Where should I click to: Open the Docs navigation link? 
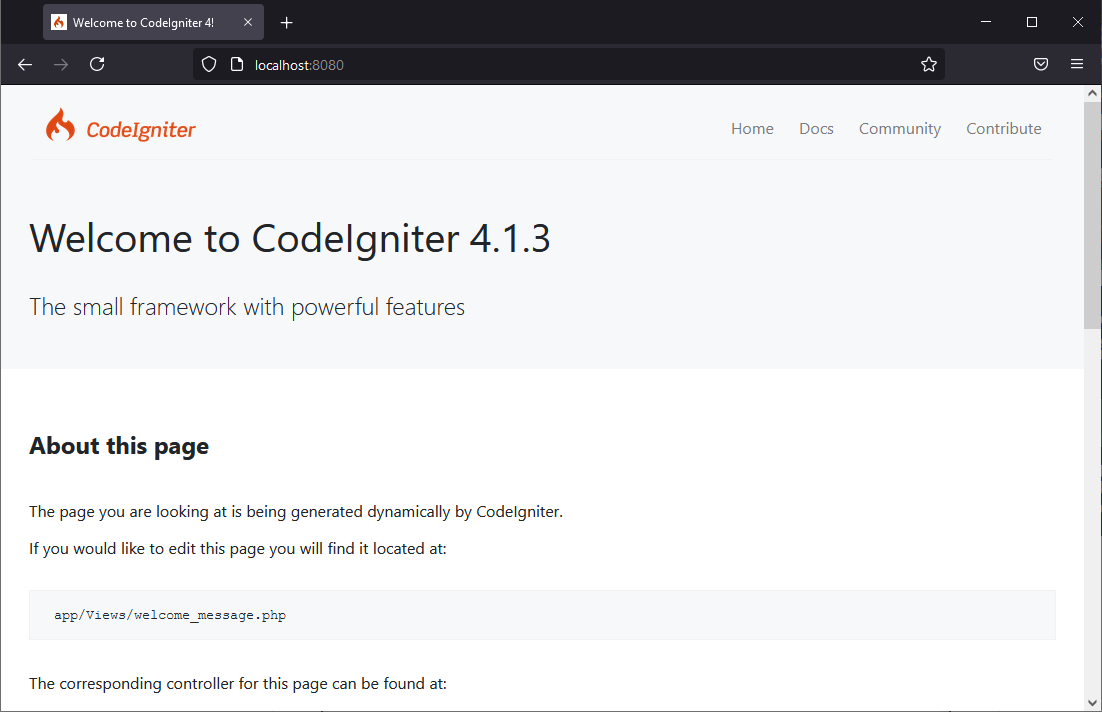point(816,129)
